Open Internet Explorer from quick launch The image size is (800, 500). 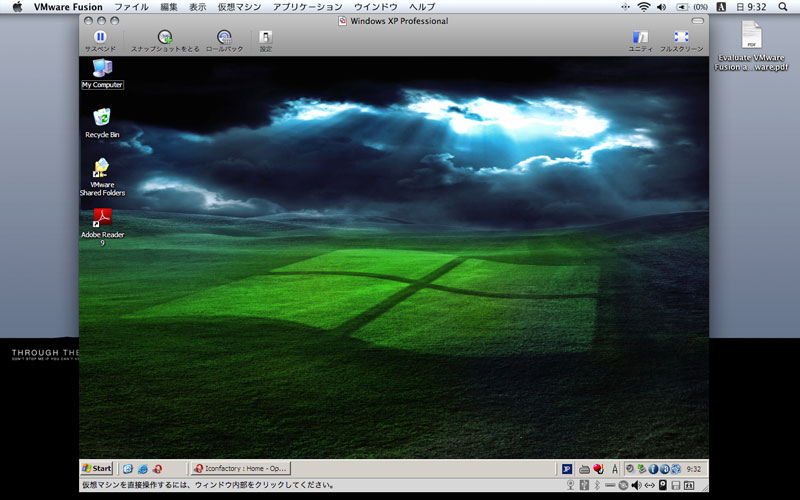143,468
